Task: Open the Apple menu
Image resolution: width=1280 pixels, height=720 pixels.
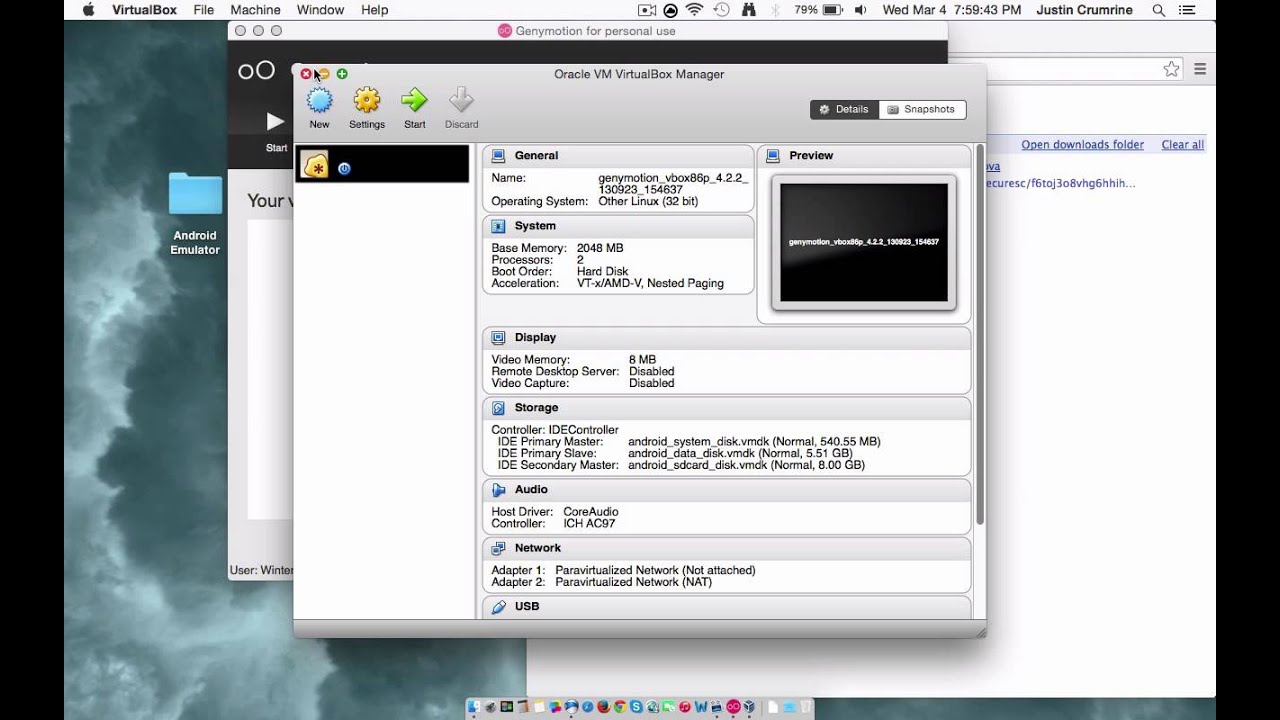Action: 88,10
